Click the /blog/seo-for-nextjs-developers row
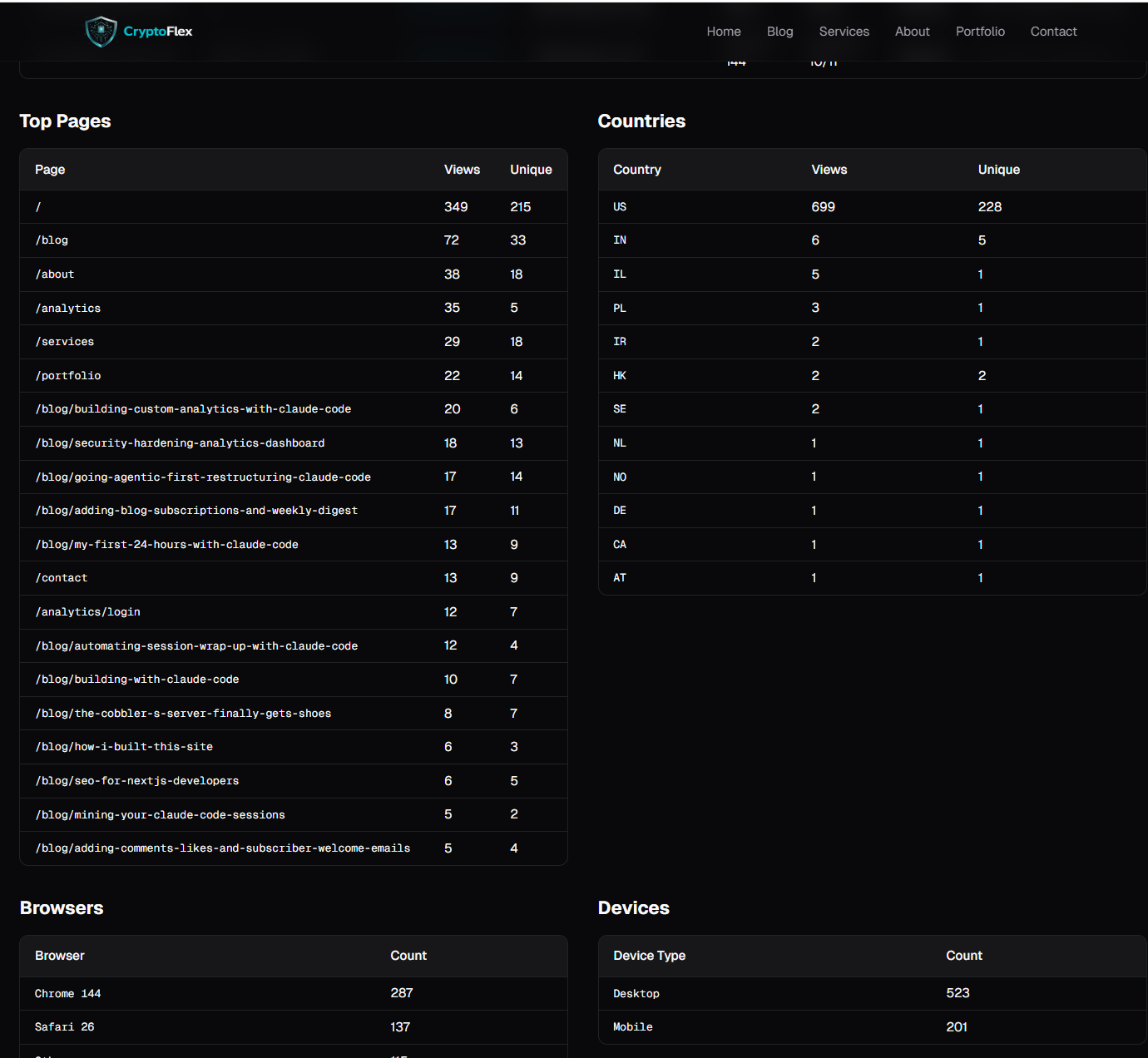Screen dimensions: 1148x1058 point(136,780)
